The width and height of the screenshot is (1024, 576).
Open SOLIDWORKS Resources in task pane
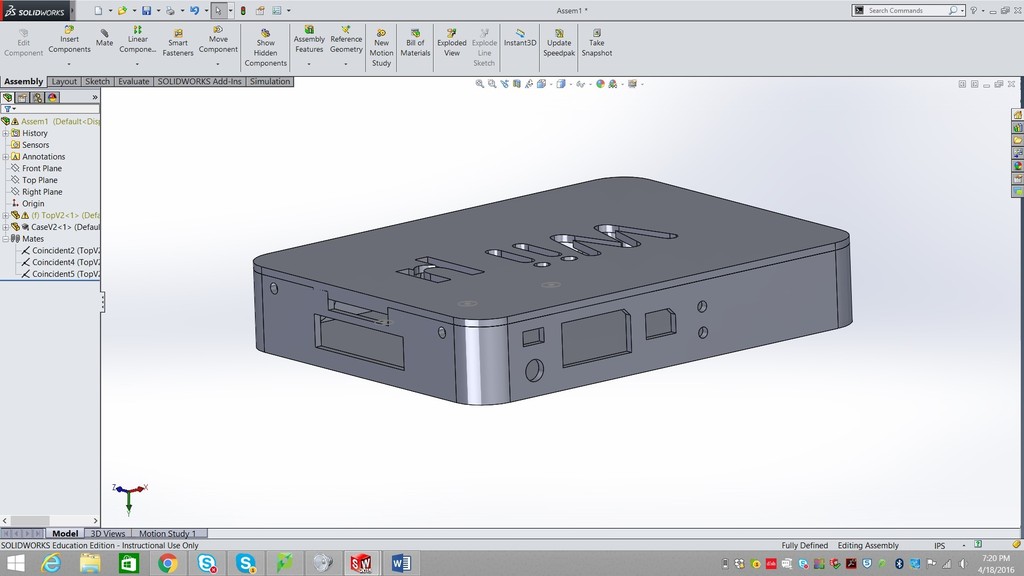(1017, 115)
